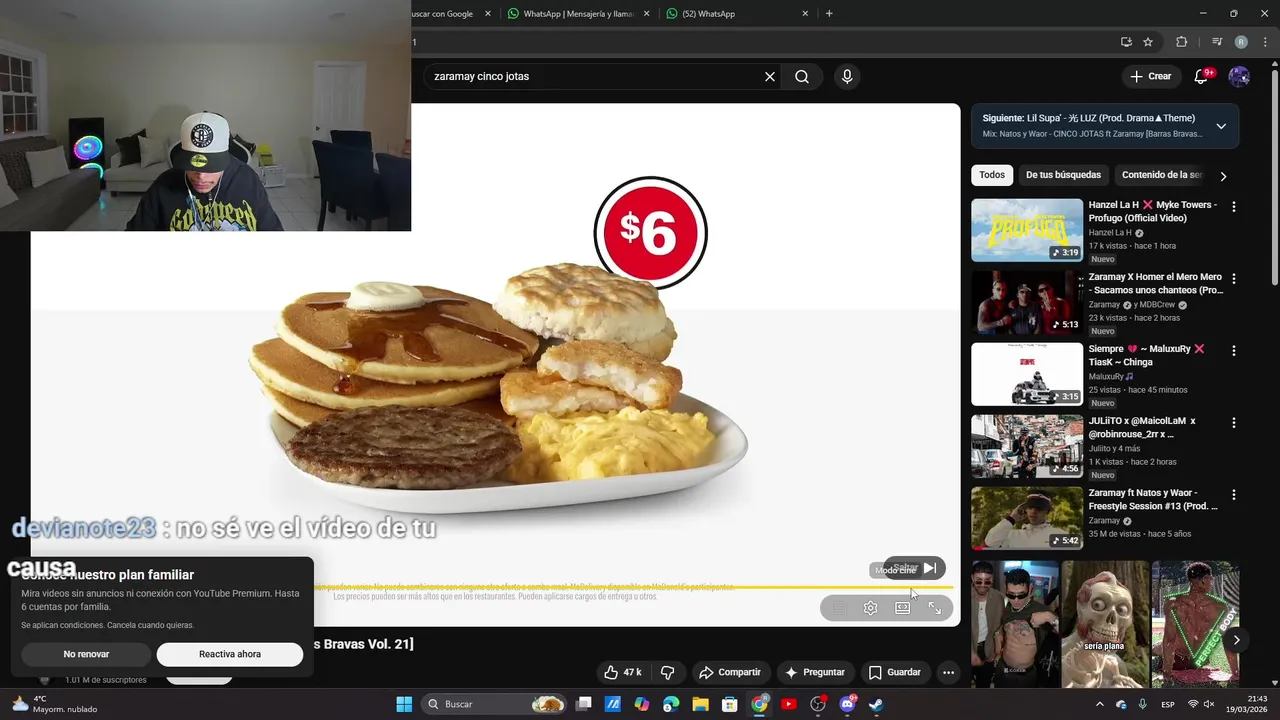Clear the YouTube search box text
Viewport: 1280px width, 720px height.
click(770, 76)
